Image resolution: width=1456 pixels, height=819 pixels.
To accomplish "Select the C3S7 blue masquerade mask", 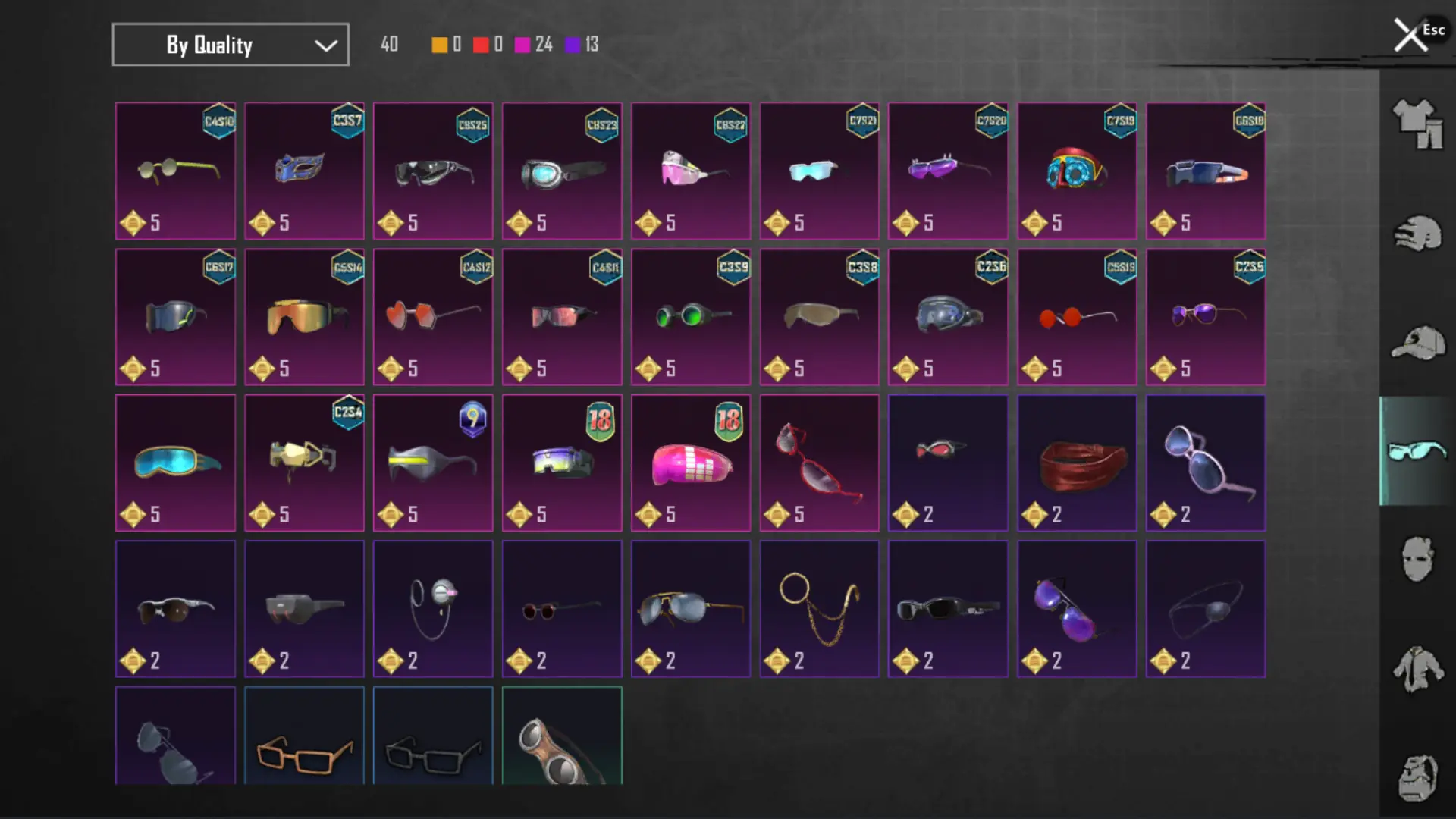I will (x=304, y=171).
